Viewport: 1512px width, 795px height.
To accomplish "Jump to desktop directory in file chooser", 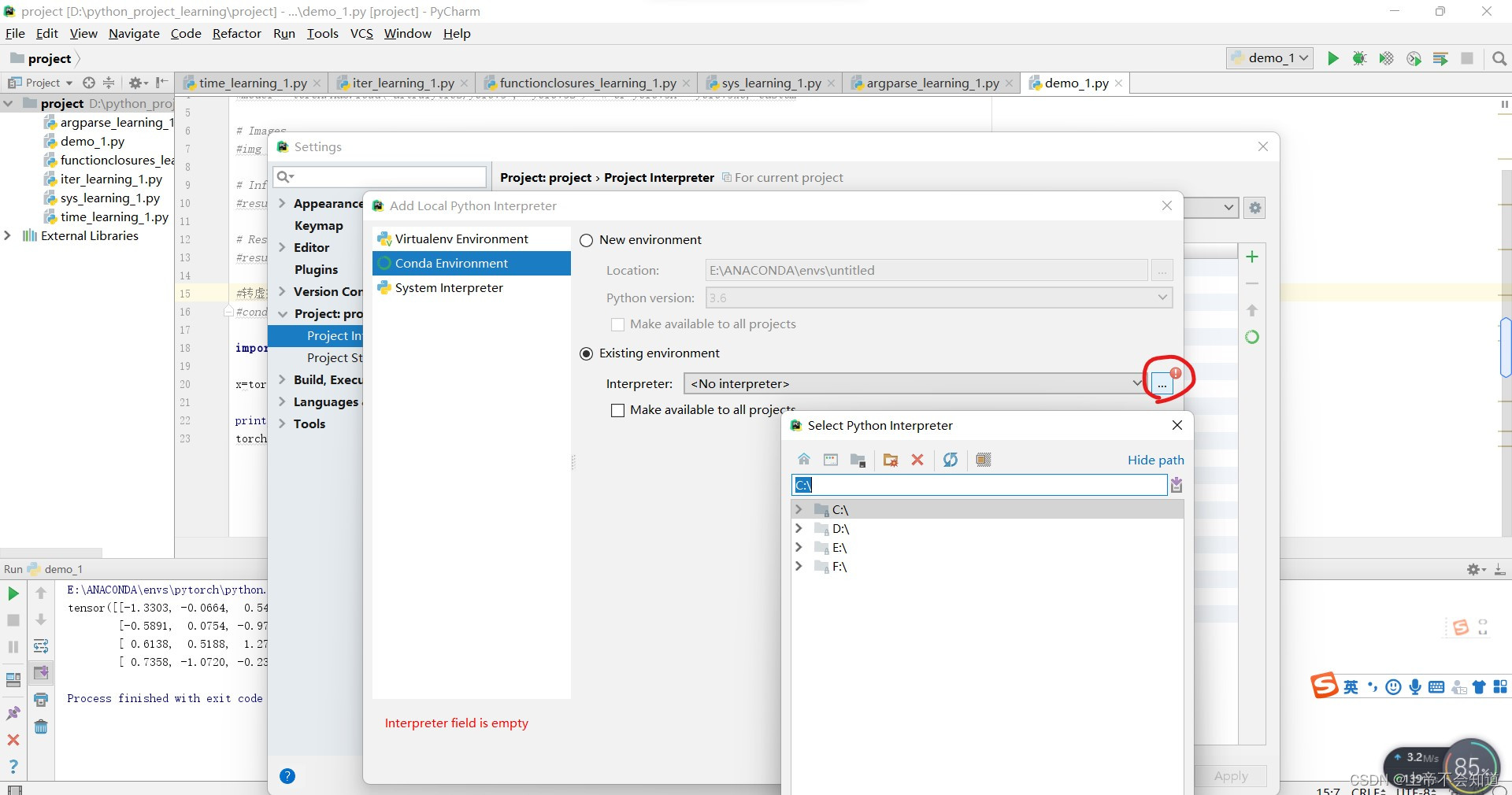I will click(831, 460).
